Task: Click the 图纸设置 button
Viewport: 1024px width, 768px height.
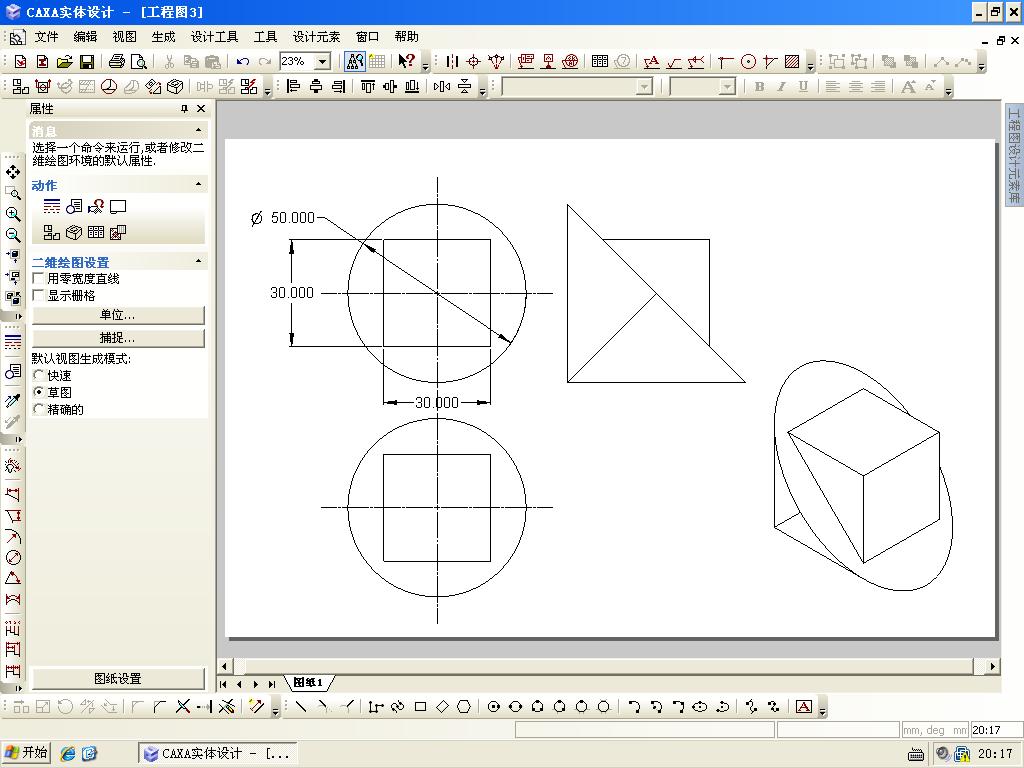Action: [x=118, y=679]
